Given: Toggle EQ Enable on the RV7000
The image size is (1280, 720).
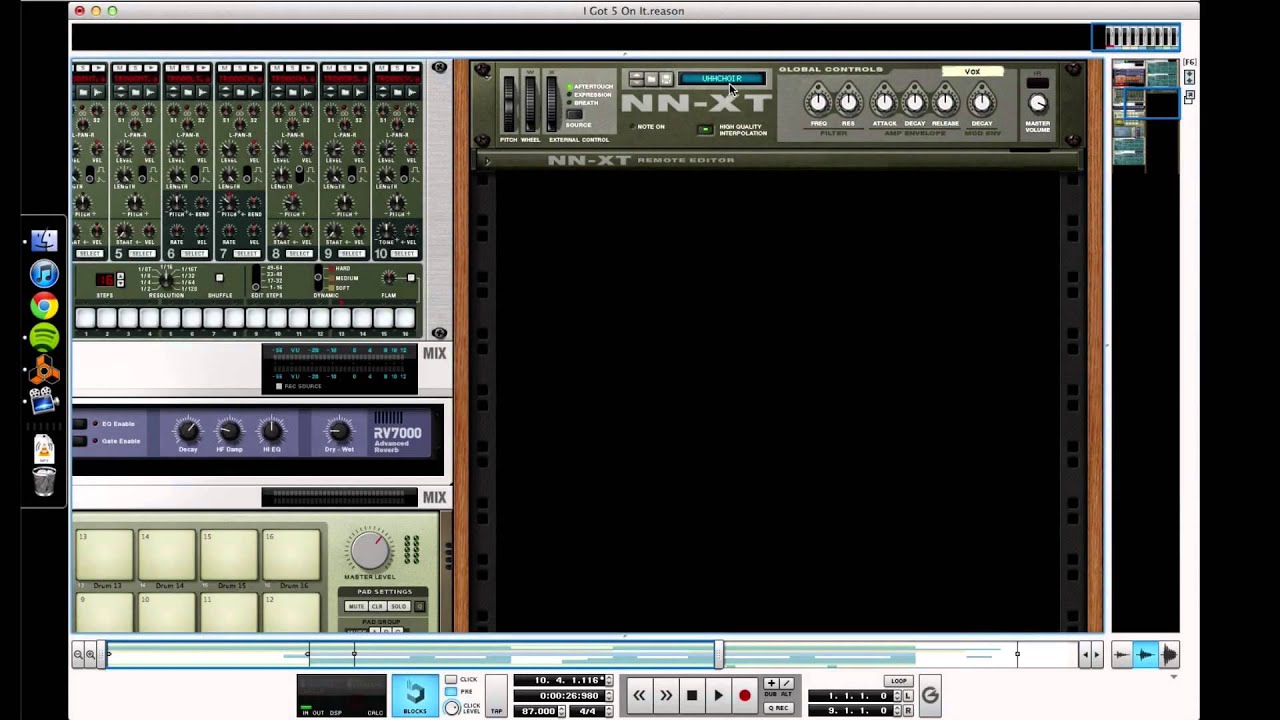Looking at the screenshot, I should [x=80, y=424].
